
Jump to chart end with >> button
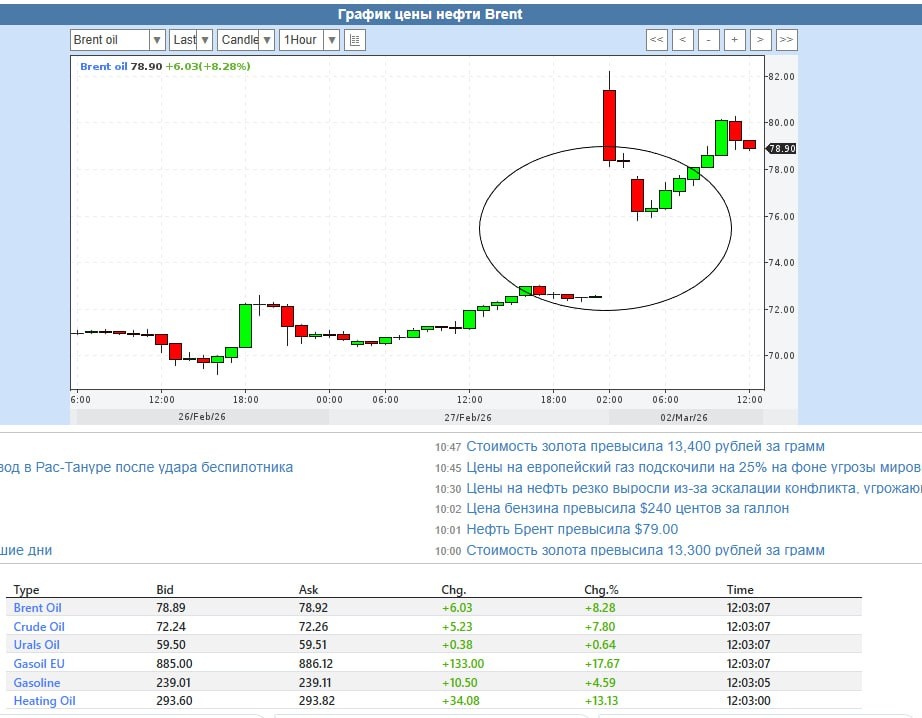click(786, 40)
